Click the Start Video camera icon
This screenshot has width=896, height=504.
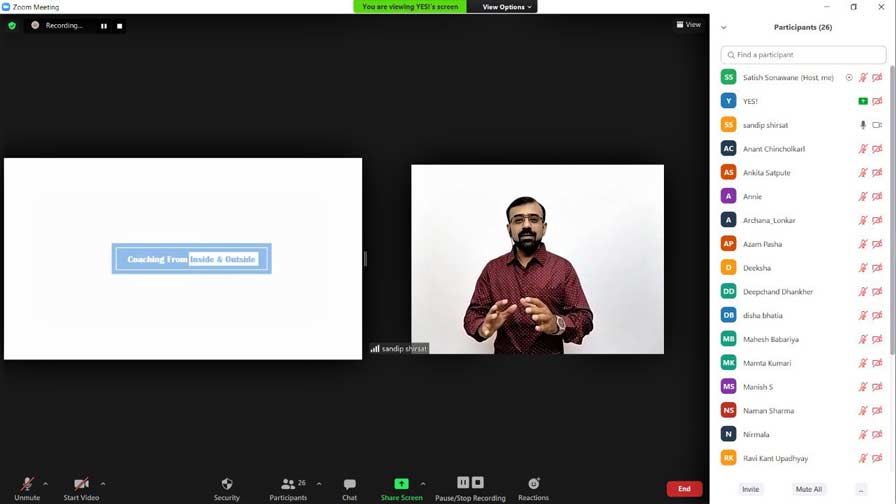81,483
